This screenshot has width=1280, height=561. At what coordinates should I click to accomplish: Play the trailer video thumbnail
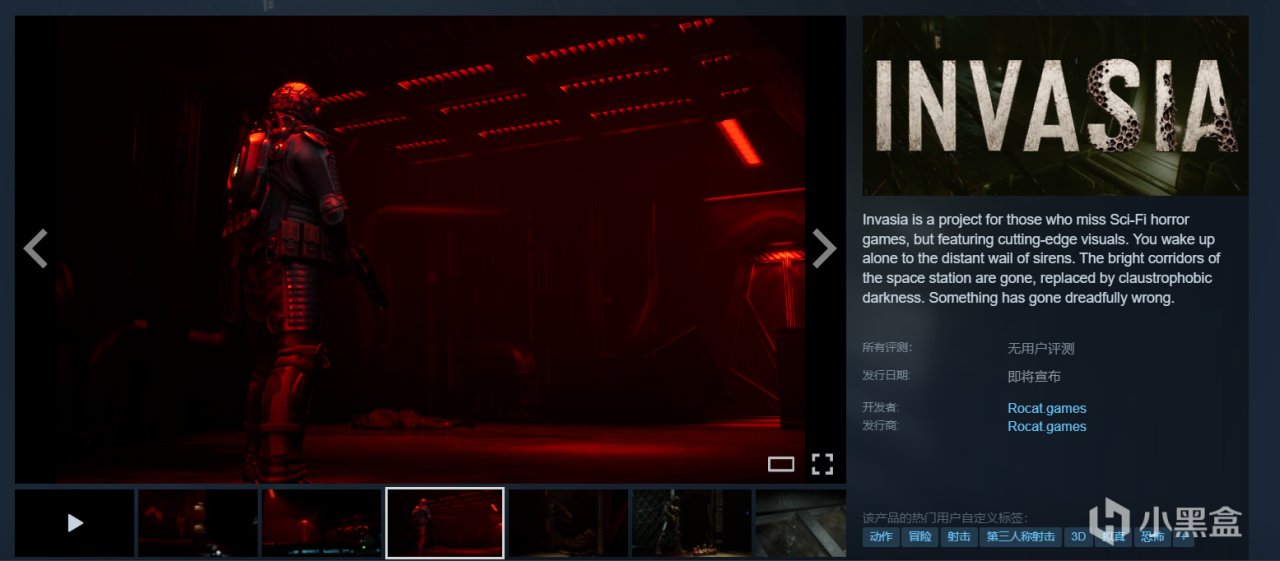coord(74,522)
